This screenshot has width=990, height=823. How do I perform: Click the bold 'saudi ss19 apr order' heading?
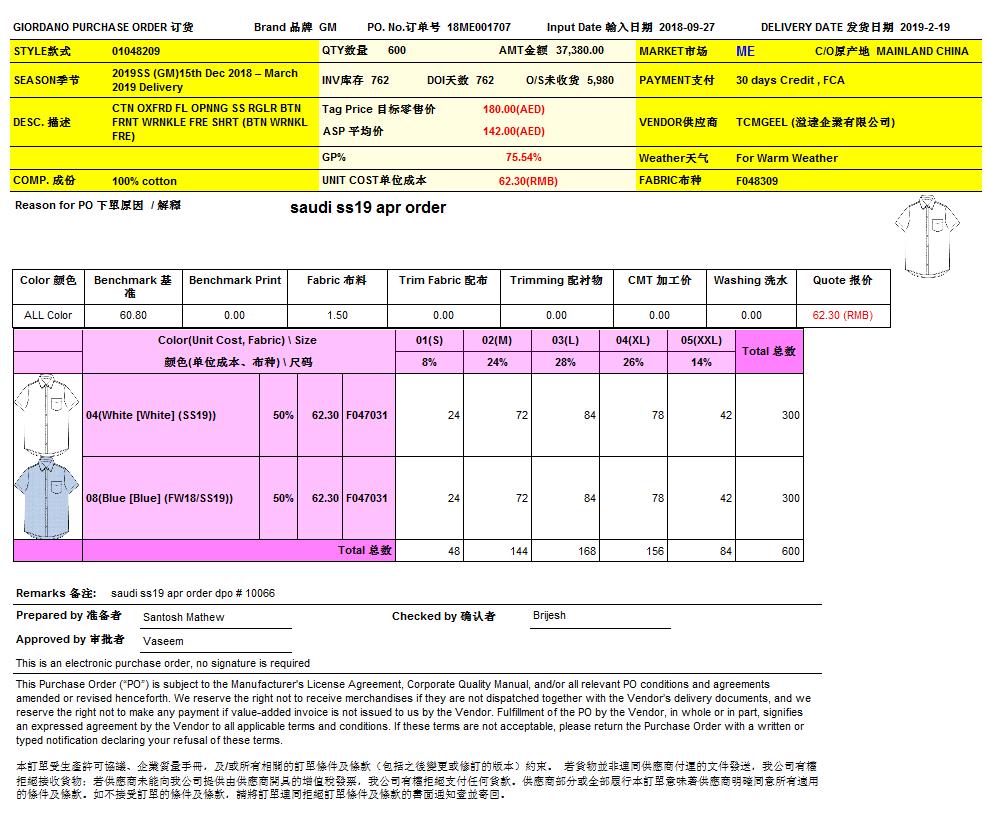(367, 208)
